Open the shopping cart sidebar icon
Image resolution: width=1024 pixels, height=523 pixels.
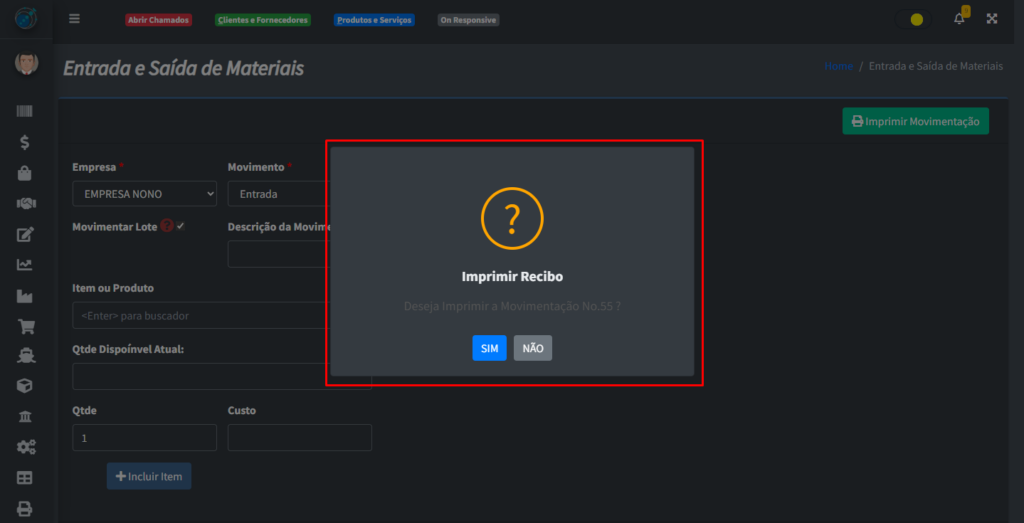(25, 326)
